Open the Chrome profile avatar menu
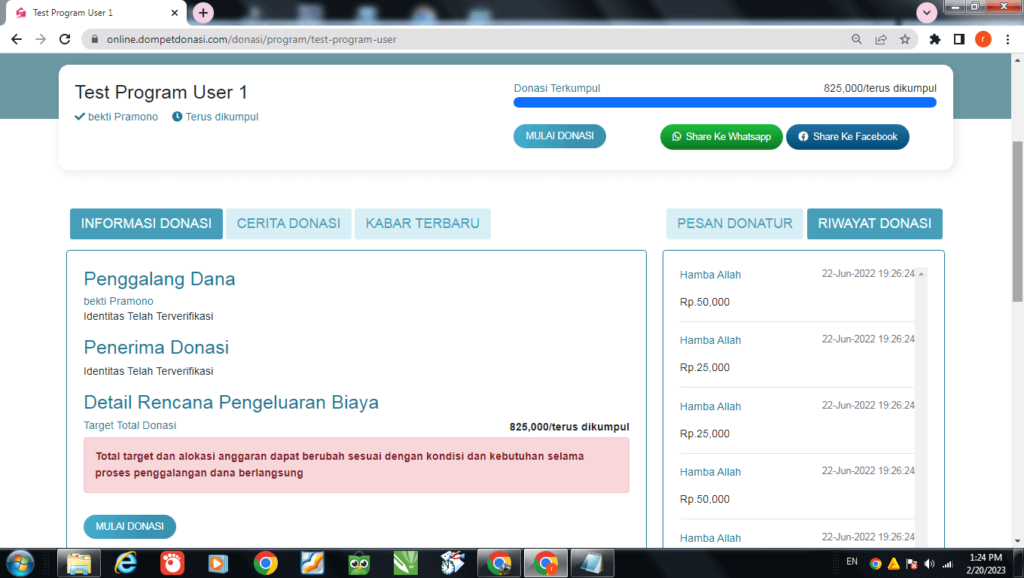 point(983,39)
